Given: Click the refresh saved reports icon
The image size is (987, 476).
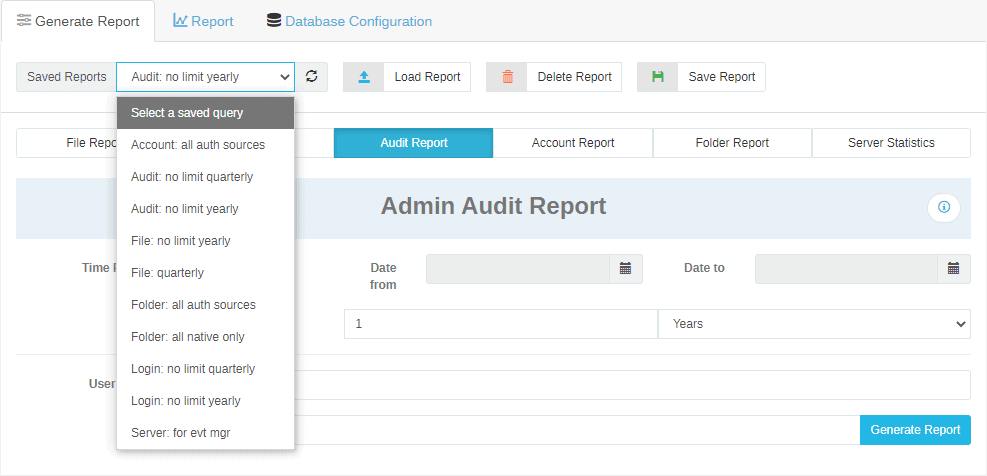Looking at the screenshot, I should coord(311,77).
